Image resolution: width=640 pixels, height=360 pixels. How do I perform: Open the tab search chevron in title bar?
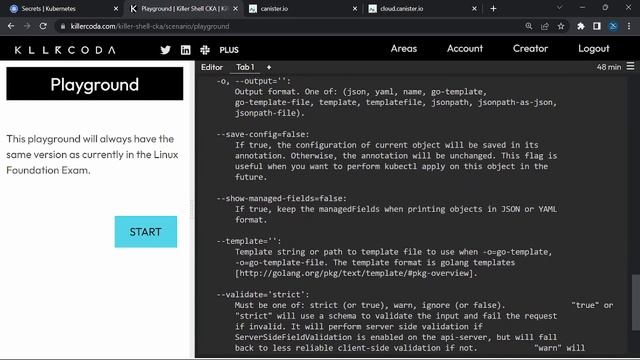(x=559, y=7)
